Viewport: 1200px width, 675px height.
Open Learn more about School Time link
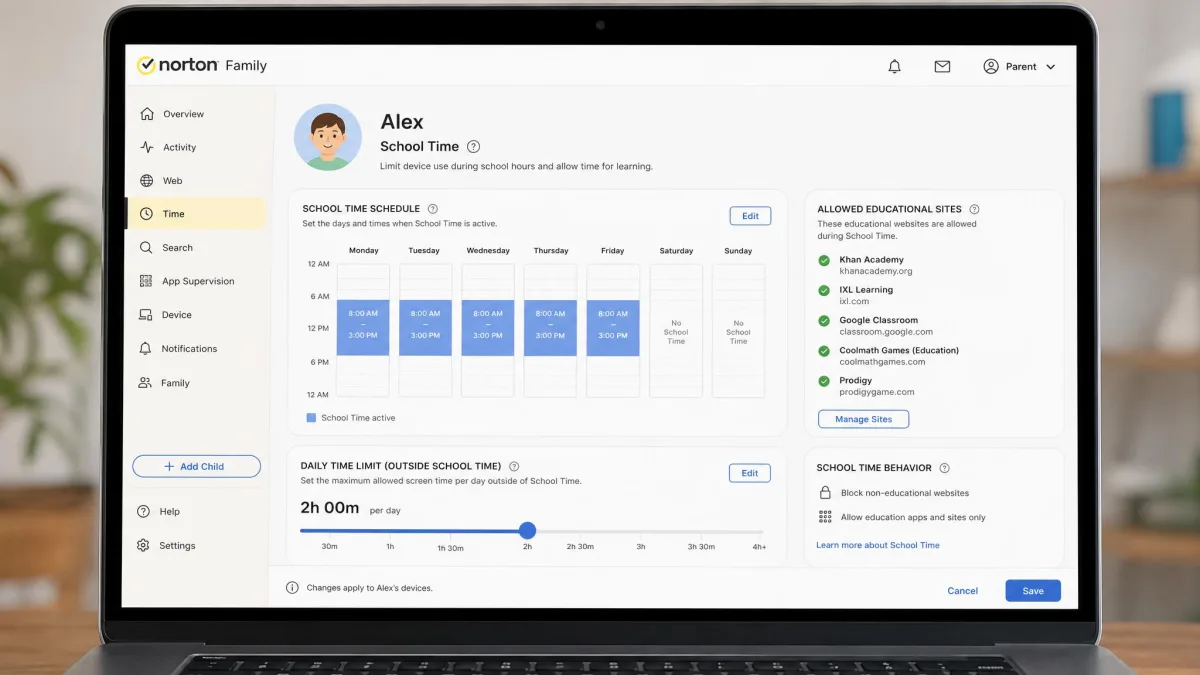pyautogui.click(x=878, y=545)
